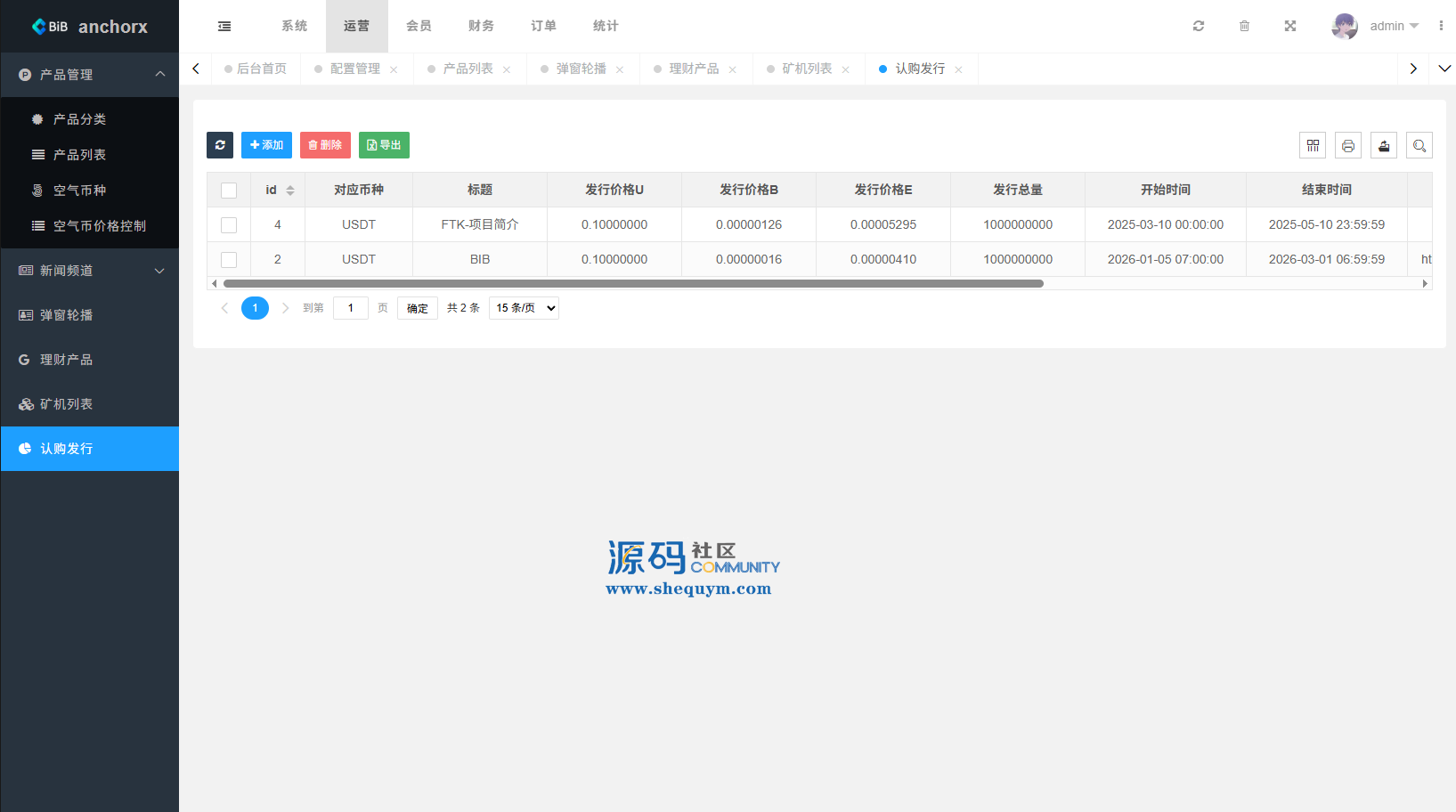Click the search magnifier icon
The image size is (1456, 812).
point(1419,146)
